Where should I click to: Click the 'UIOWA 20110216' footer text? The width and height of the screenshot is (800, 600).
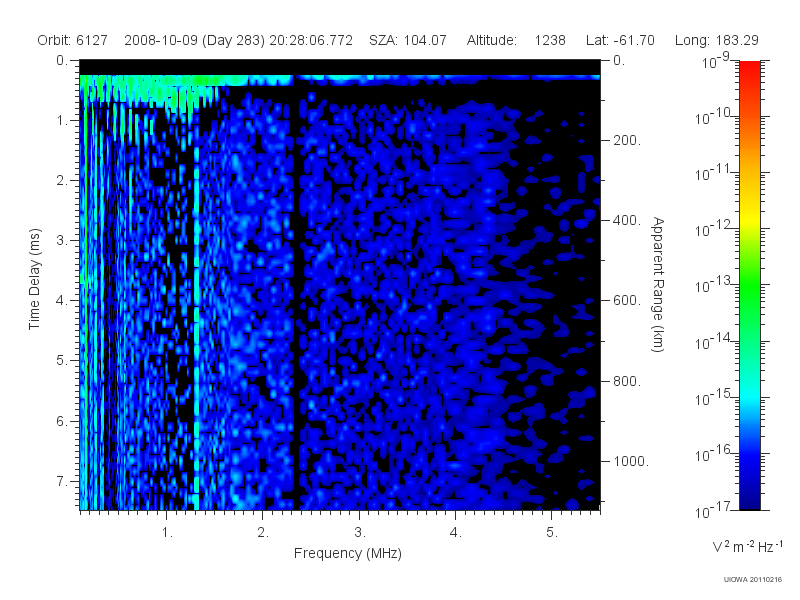click(x=753, y=580)
